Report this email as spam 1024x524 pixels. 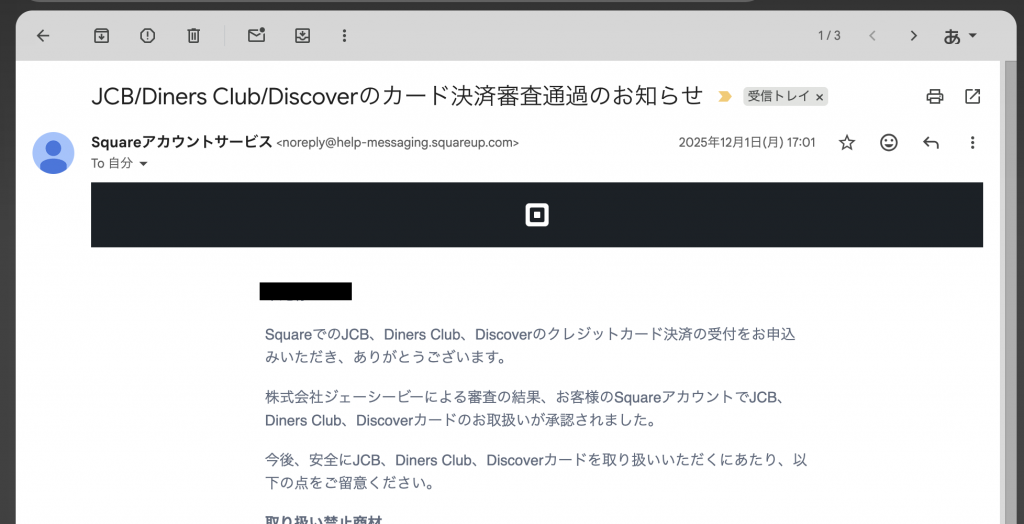(x=147, y=36)
